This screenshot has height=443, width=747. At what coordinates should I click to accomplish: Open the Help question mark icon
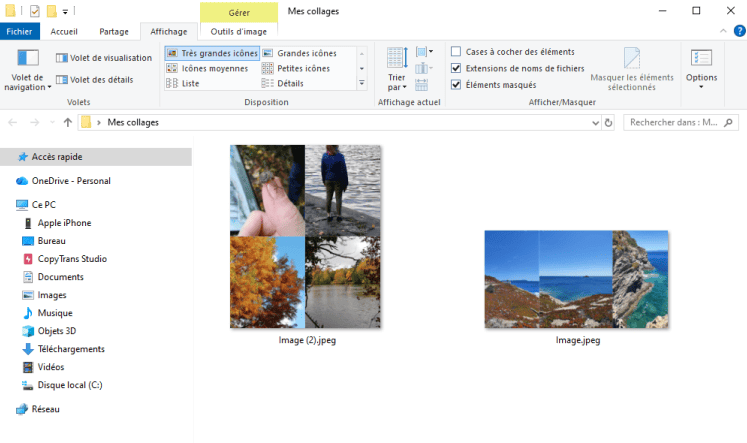pos(739,31)
